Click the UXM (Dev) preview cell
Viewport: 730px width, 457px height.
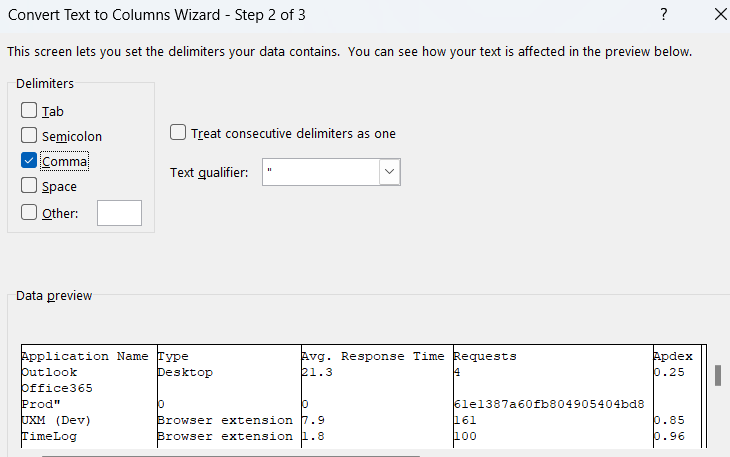point(56,420)
